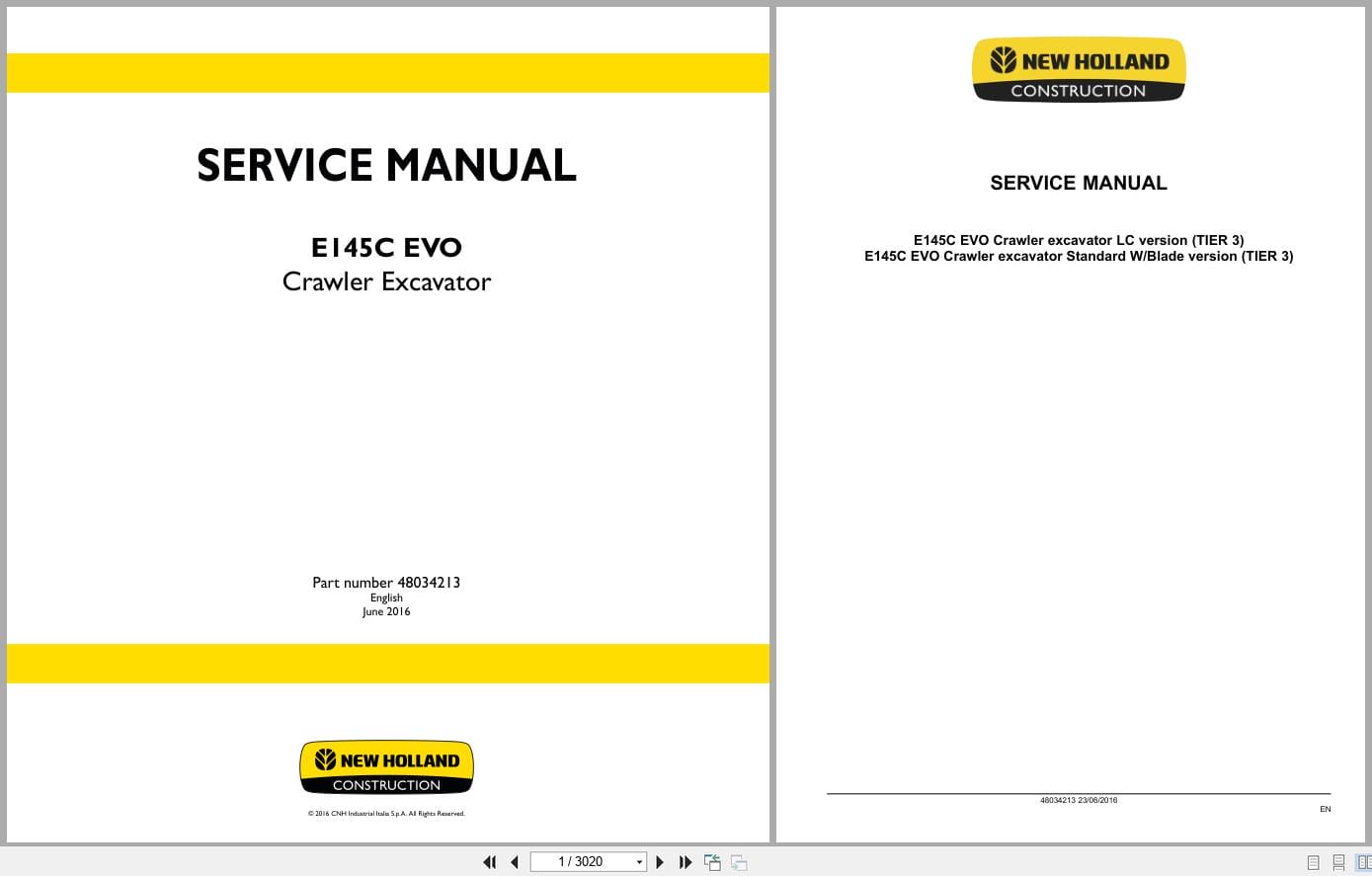Go forward to the next view
Image resolution: width=1372 pixels, height=876 pixels.
tap(738, 862)
